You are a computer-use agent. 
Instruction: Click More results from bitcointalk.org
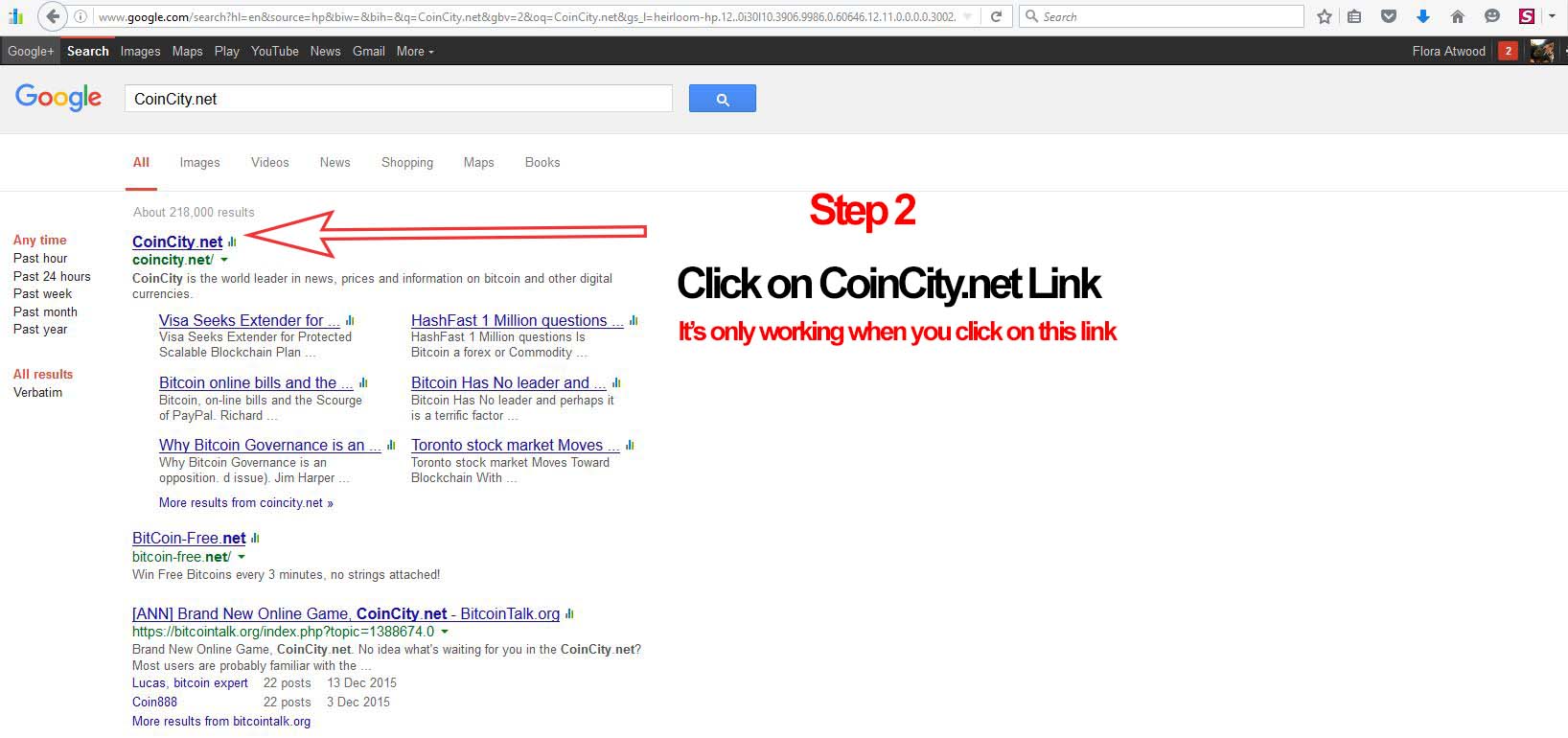pyautogui.click(x=221, y=721)
